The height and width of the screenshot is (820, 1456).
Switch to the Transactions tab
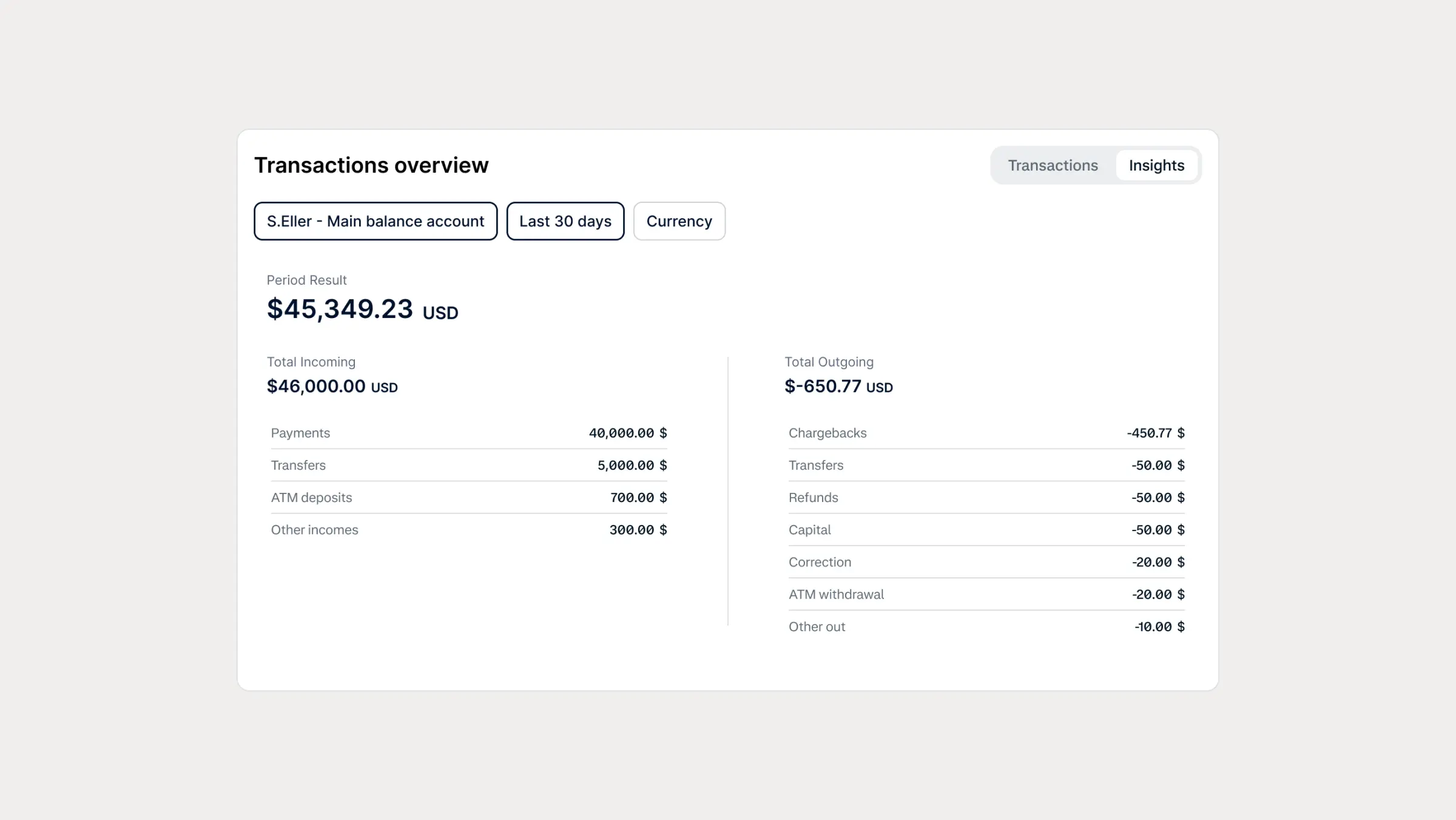point(1053,165)
